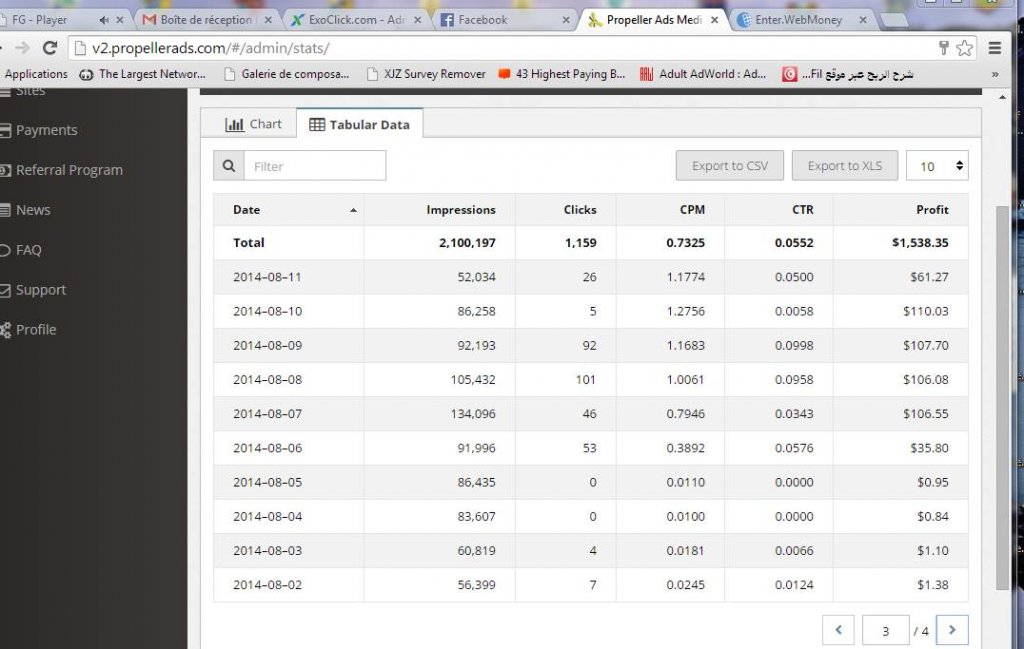Open the Profile gear sidebar item

pyautogui.click(x=34, y=330)
